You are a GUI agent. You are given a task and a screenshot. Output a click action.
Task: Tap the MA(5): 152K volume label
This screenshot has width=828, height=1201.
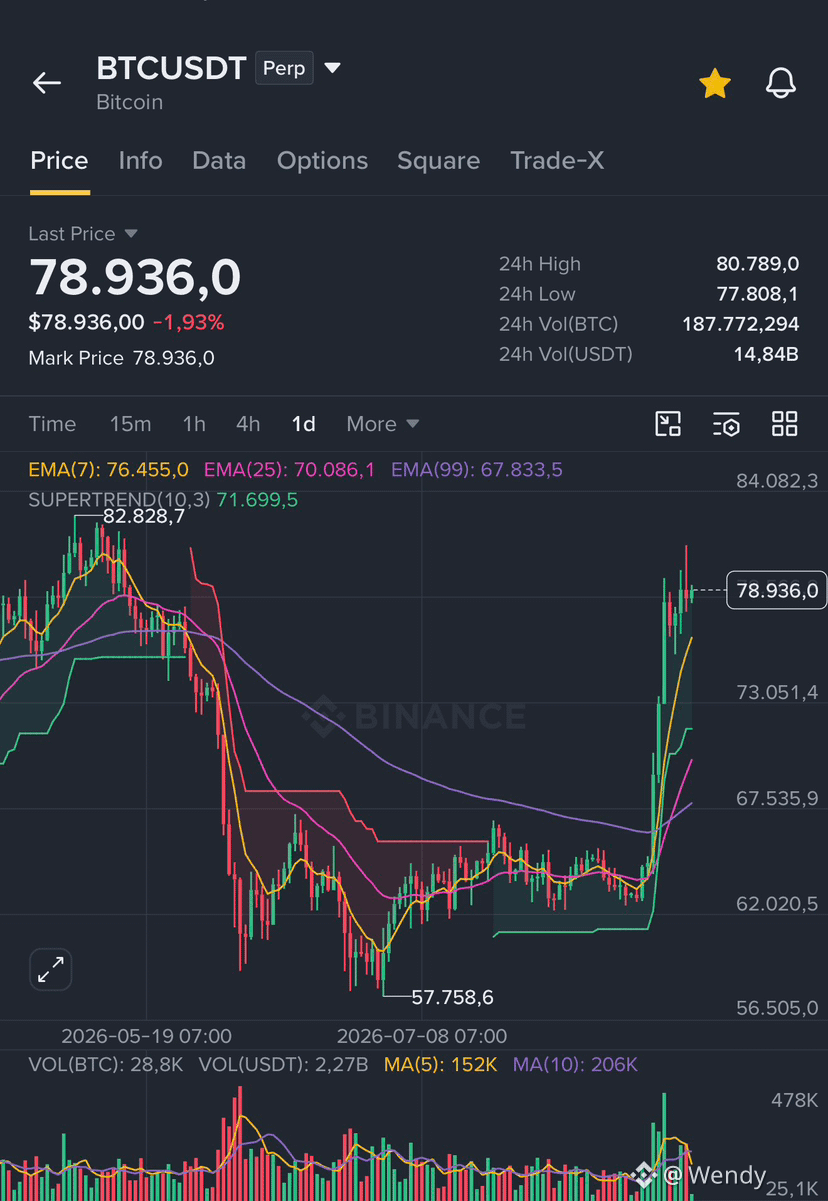tap(441, 1064)
